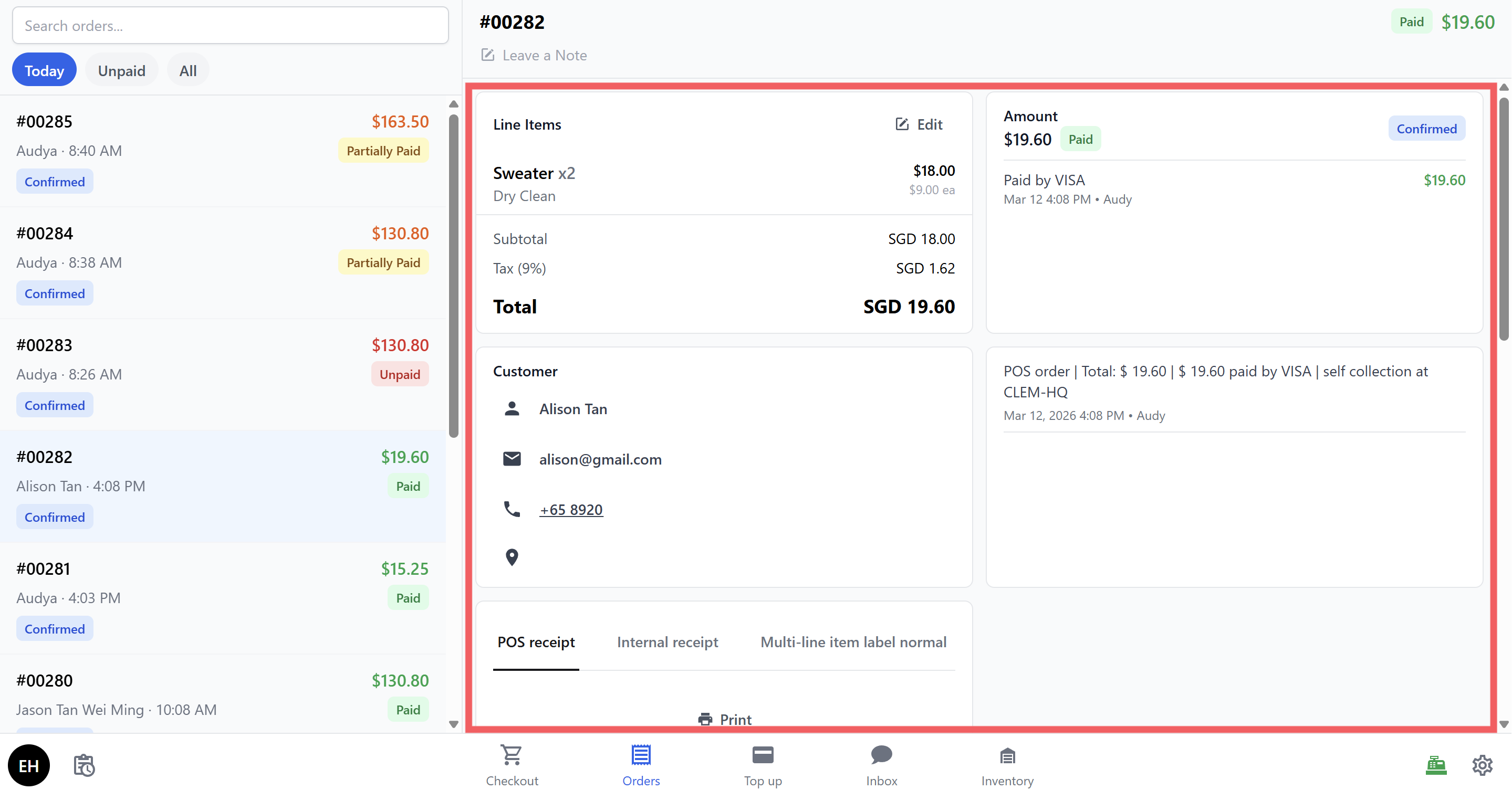Open the clipboard clock history icon
This screenshot has width=1512, height=790.
[84, 765]
